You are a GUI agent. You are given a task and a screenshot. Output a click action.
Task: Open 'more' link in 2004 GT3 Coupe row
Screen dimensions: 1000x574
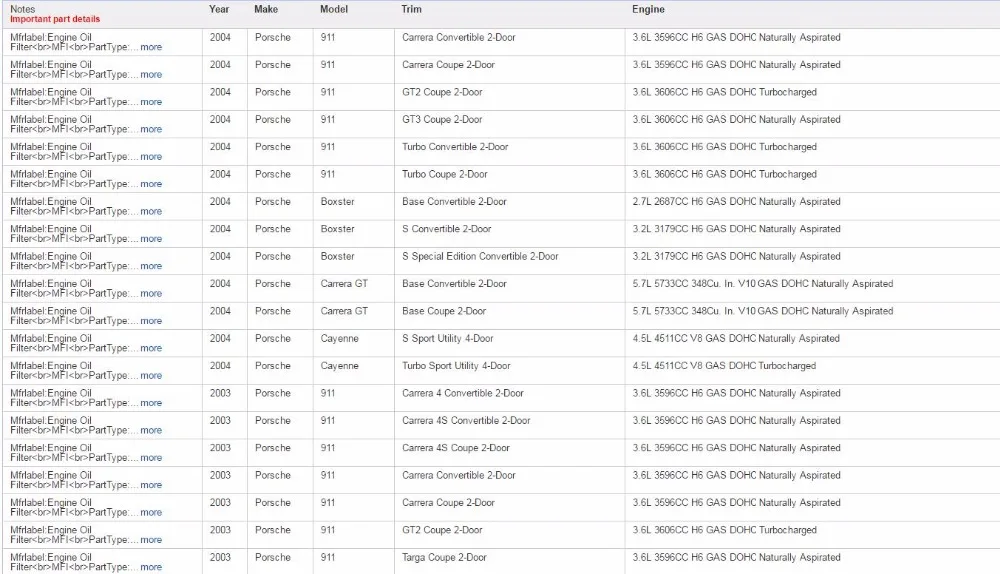[x=151, y=129]
